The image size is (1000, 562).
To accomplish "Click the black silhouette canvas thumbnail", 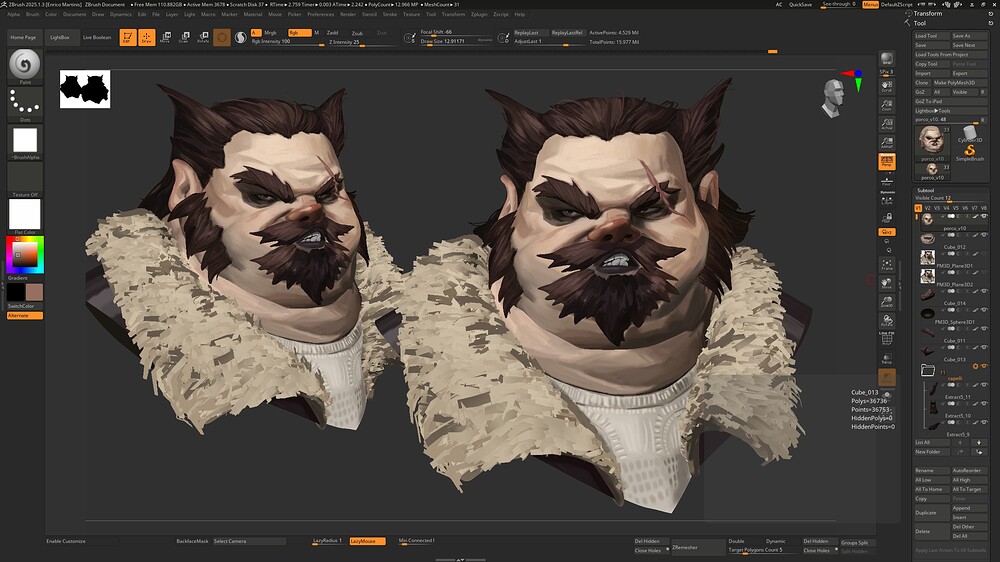I will 85,89.
